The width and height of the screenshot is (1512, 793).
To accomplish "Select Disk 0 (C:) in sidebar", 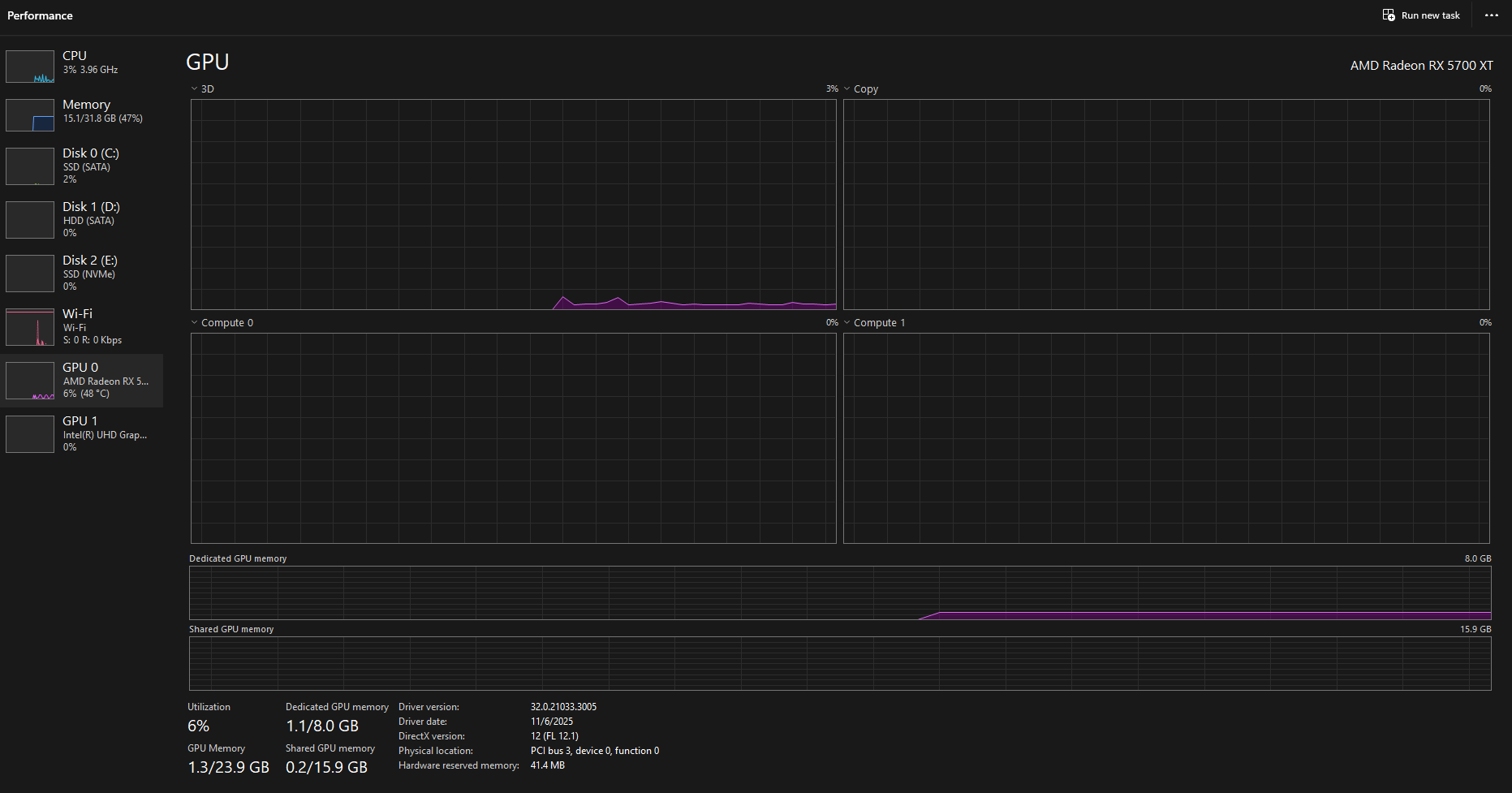I will (81, 166).
